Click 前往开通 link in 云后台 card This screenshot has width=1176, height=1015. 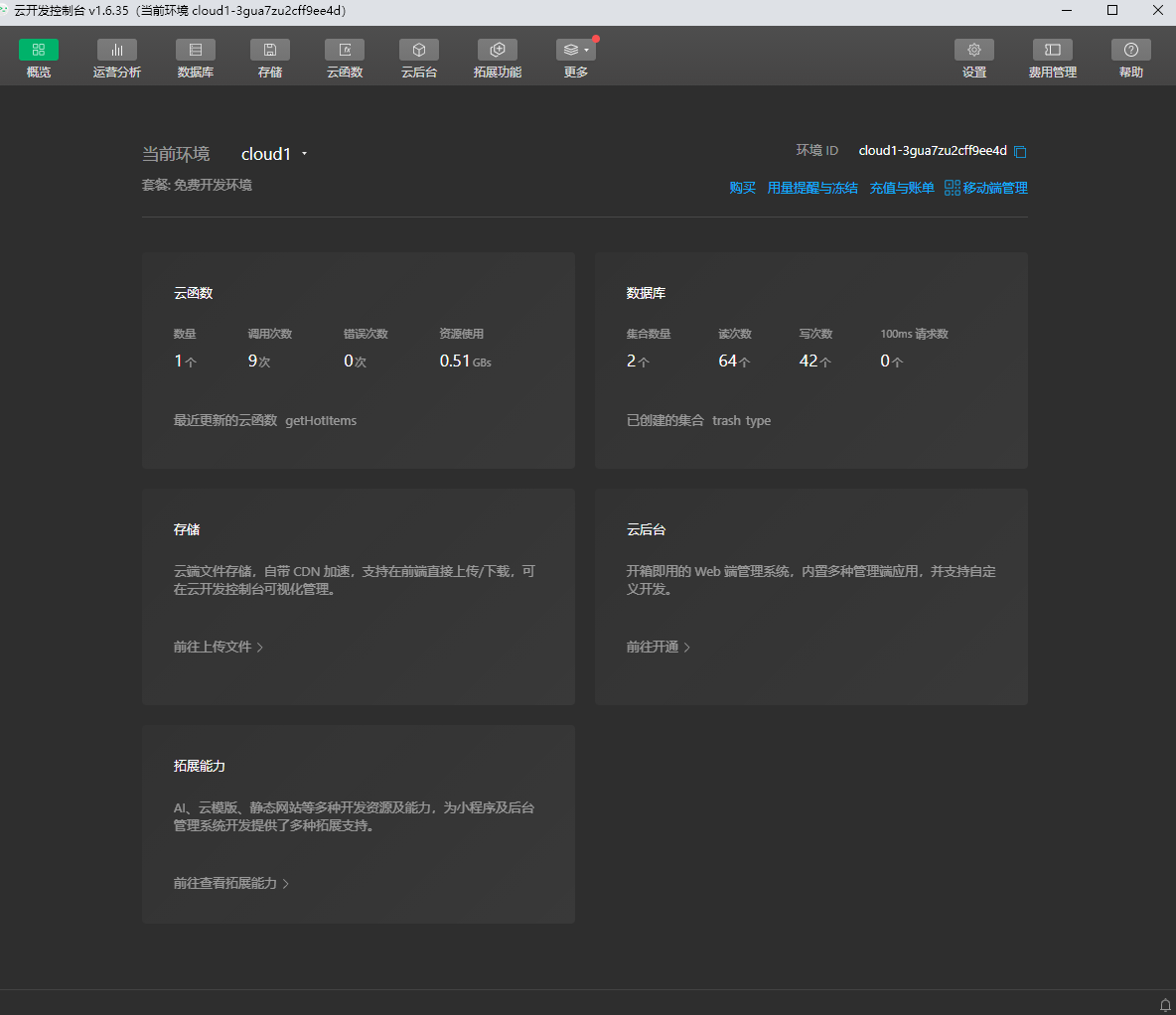pos(658,647)
